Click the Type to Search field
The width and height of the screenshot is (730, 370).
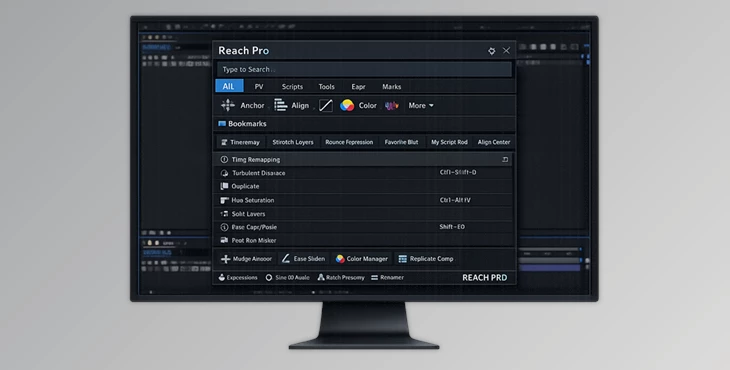[x=364, y=69]
